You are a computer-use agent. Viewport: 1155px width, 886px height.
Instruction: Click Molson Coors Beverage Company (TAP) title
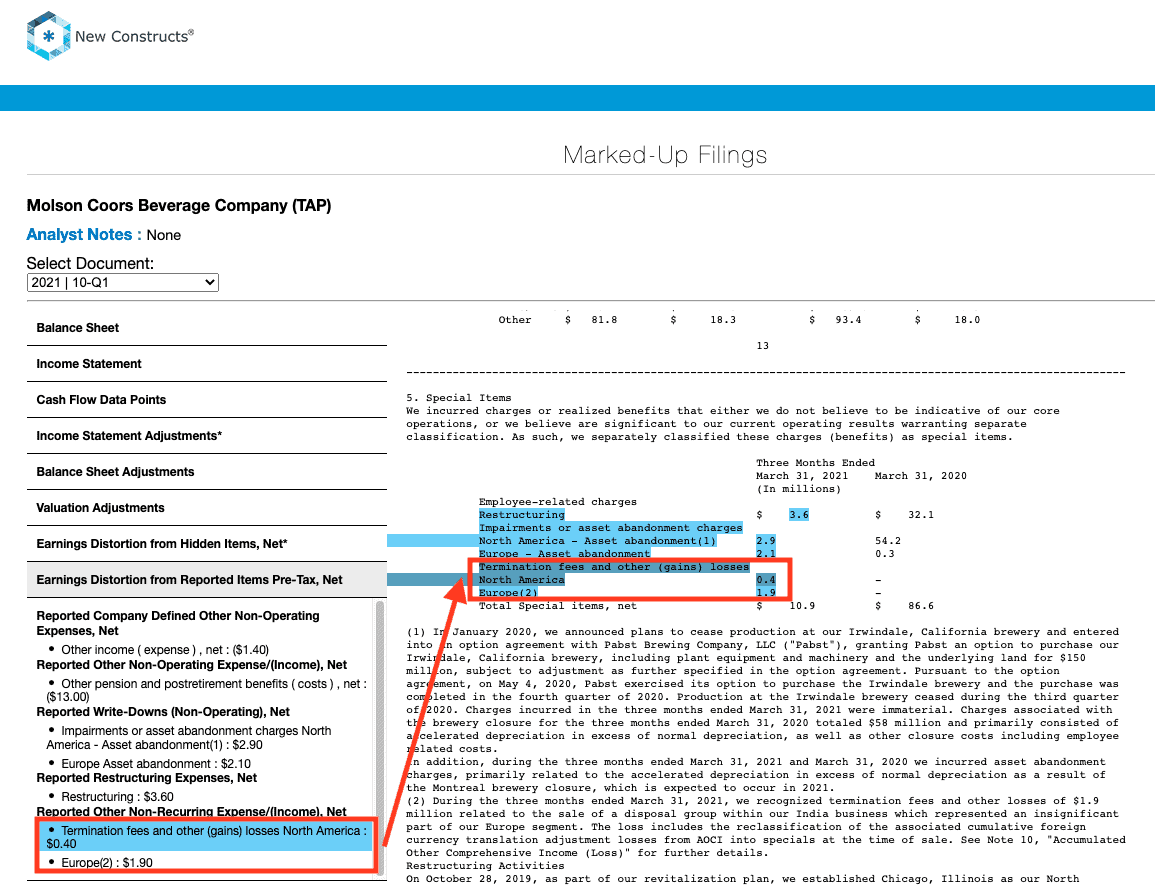tap(179, 205)
